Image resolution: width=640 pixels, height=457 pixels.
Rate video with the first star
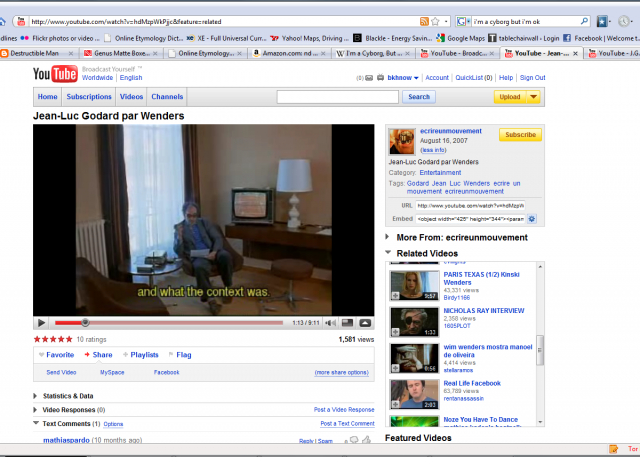[x=37, y=339]
